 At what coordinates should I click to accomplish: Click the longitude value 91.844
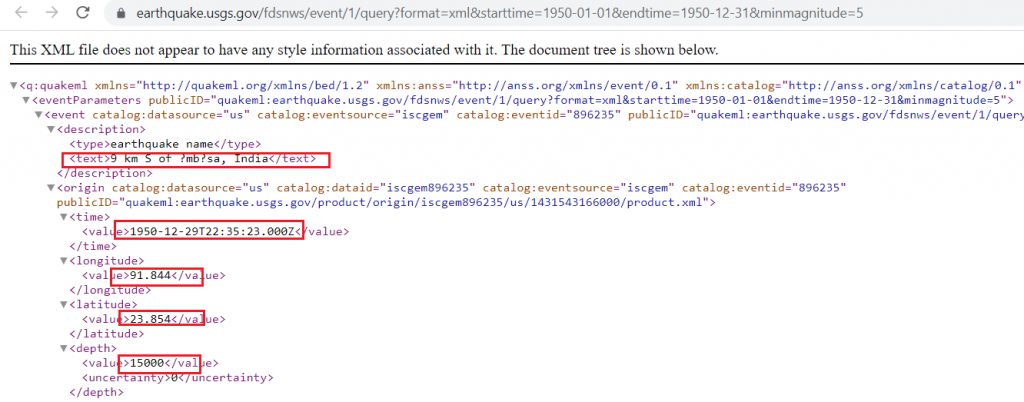coord(150,275)
